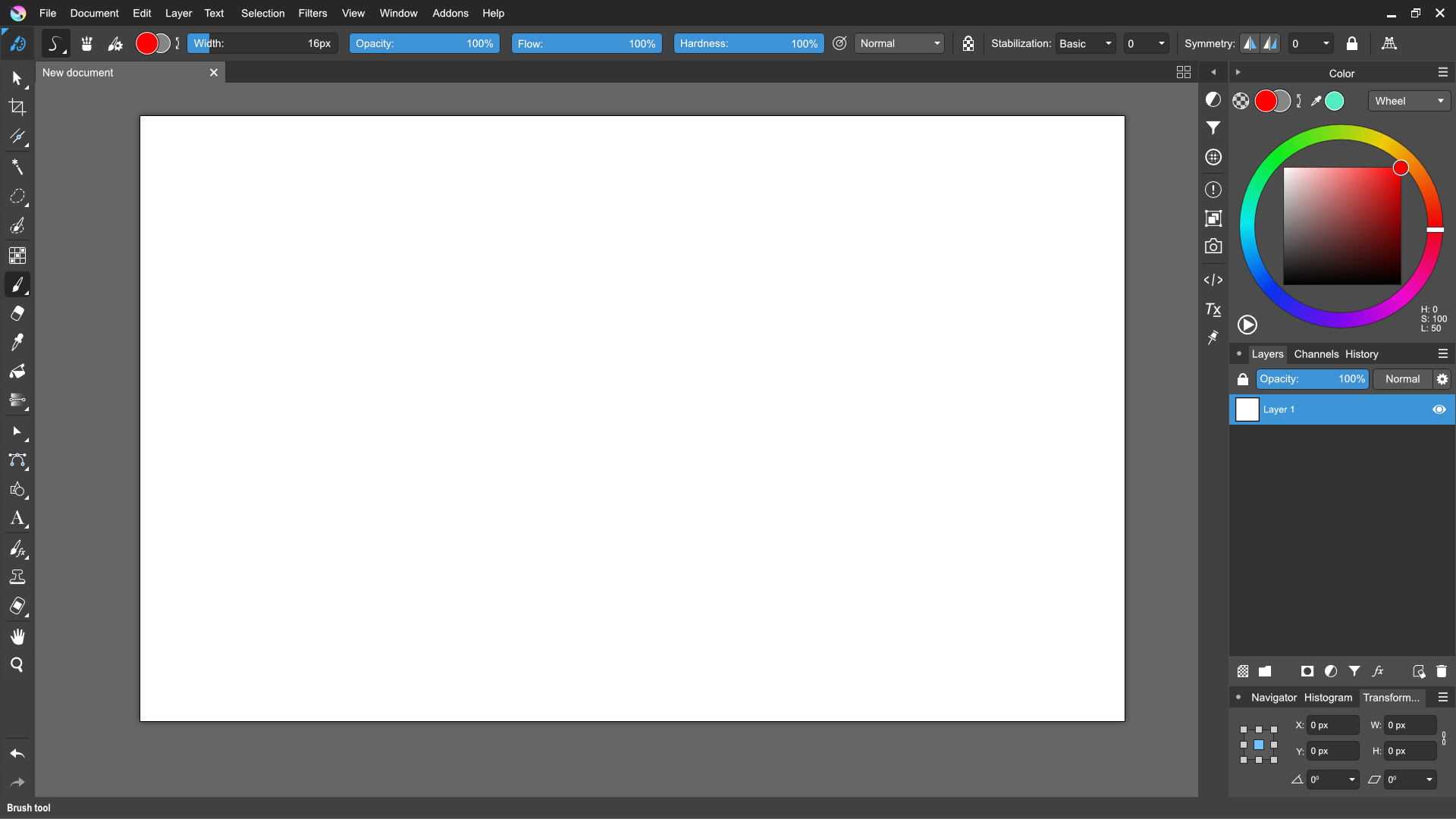The width and height of the screenshot is (1456, 819).
Task: Select the Zoom magnifier tool
Action: 17,665
